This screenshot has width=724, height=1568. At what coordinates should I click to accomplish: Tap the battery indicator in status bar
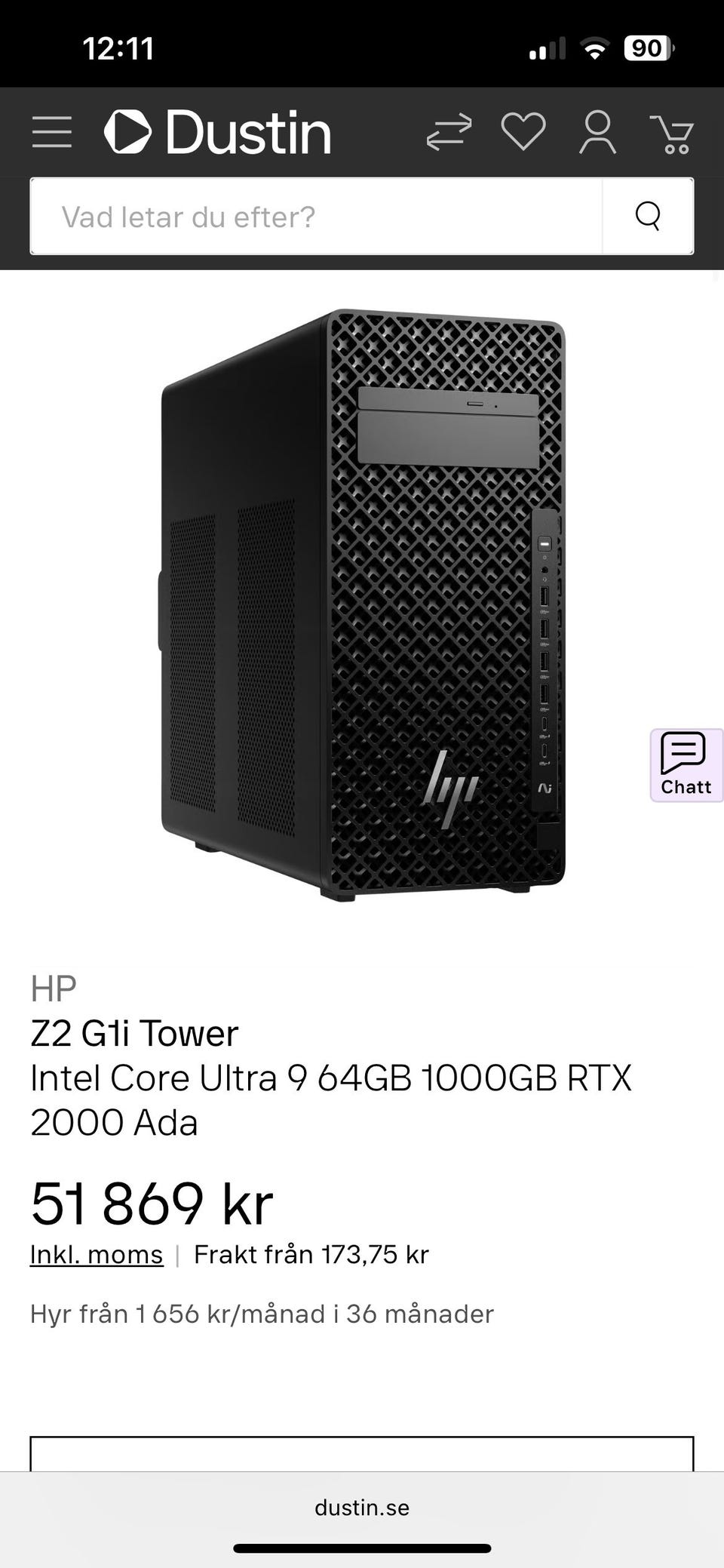tap(649, 49)
